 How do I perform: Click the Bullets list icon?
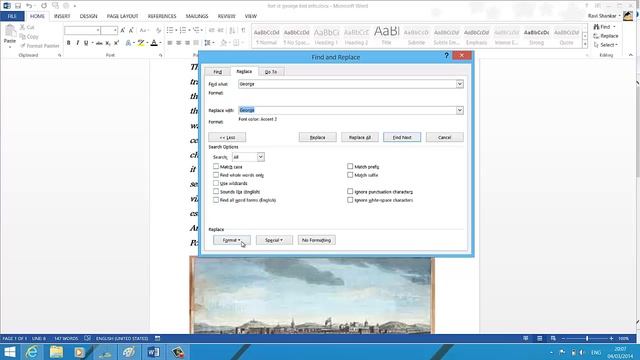tap(170, 31)
